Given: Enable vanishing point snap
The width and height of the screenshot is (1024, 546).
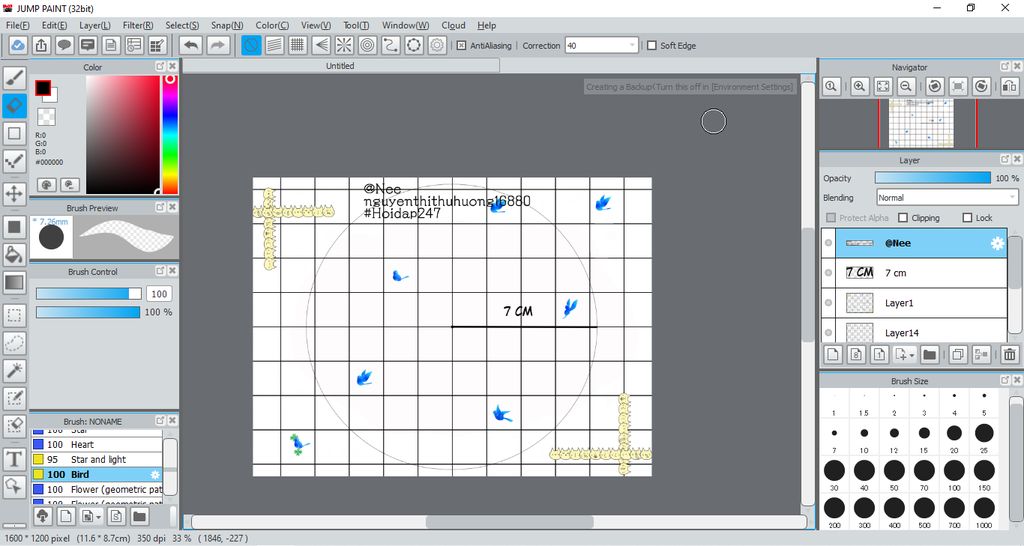Looking at the screenshot, I should tap(321, 45).
